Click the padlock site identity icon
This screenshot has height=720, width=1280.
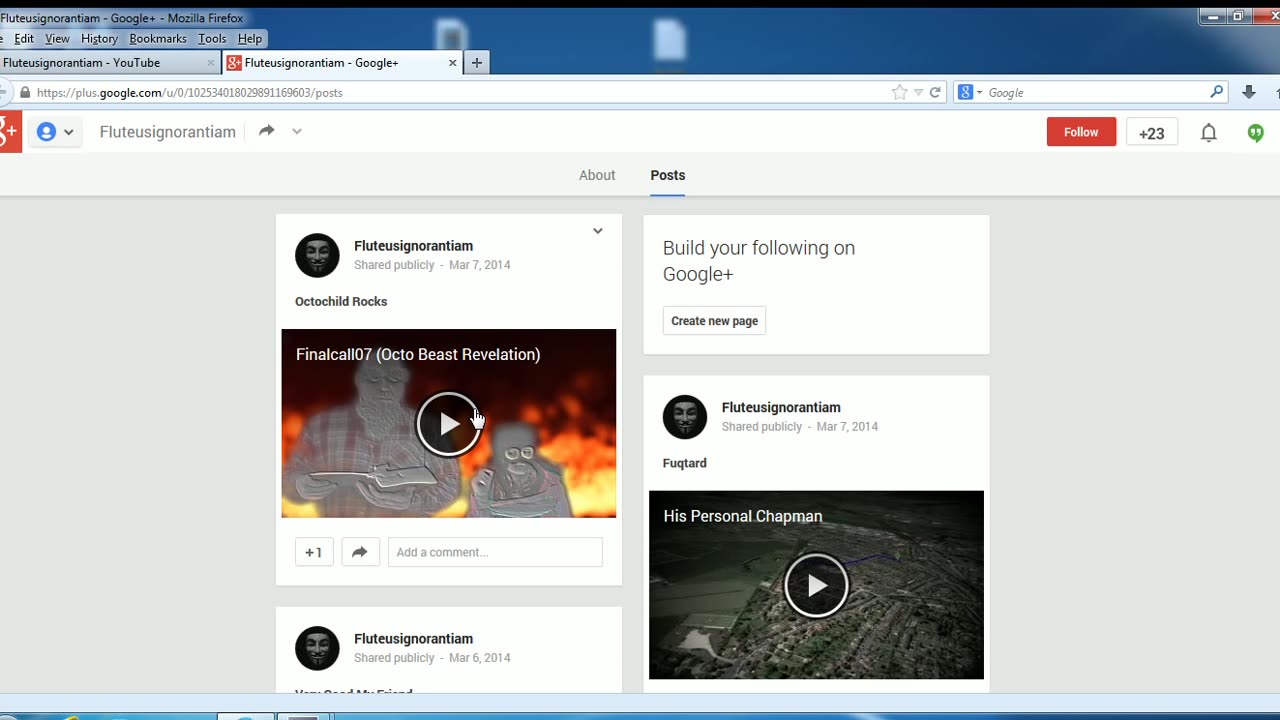(25, 92)
